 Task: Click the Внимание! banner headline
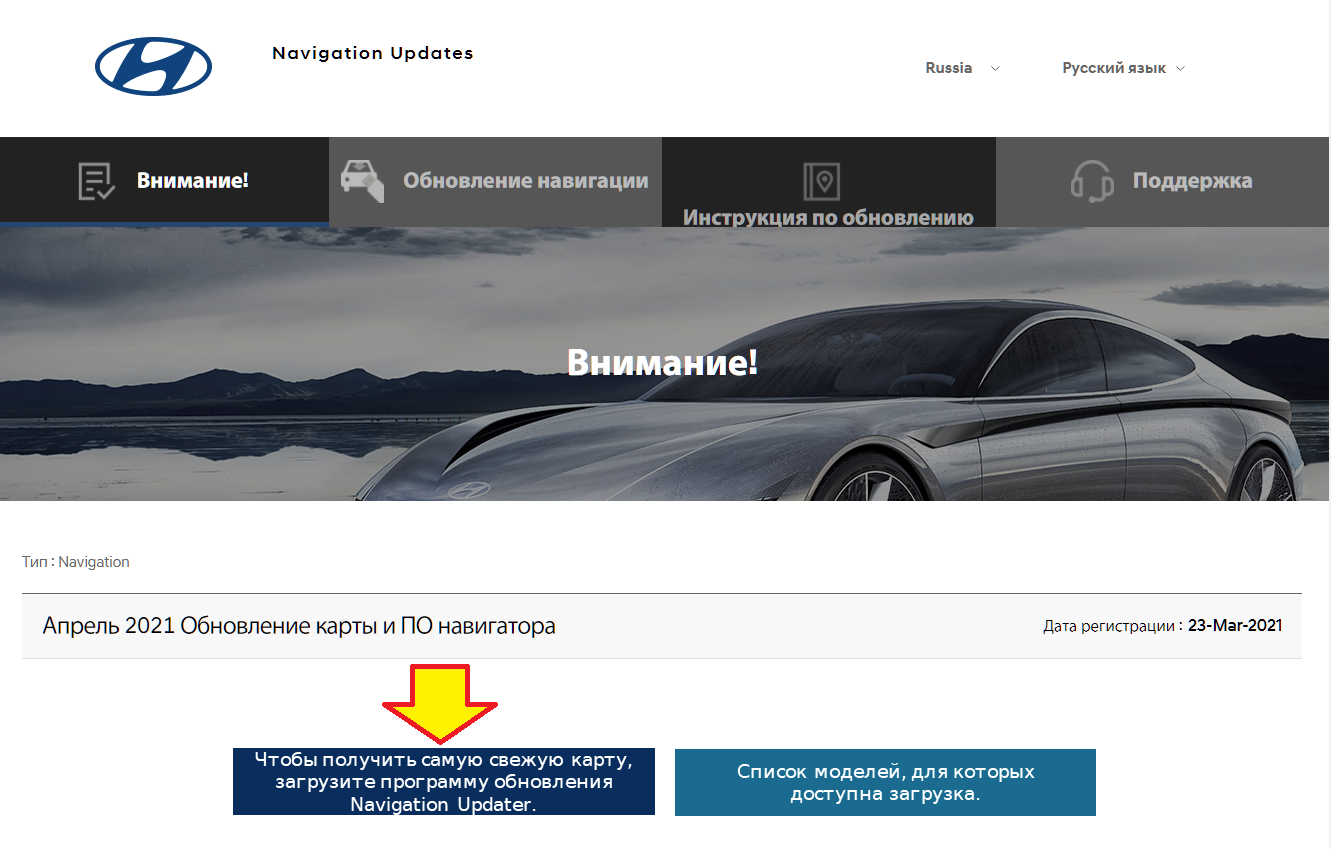point(662,362)
